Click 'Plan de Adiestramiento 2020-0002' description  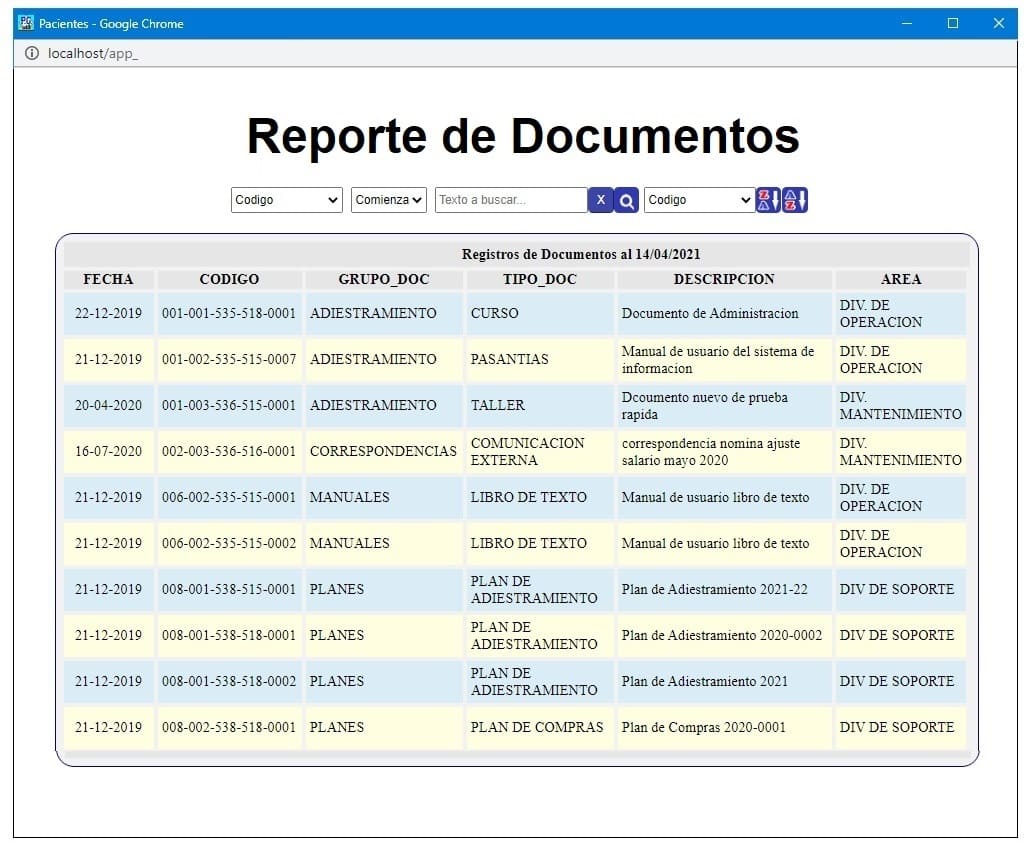[x=722, y=635]
